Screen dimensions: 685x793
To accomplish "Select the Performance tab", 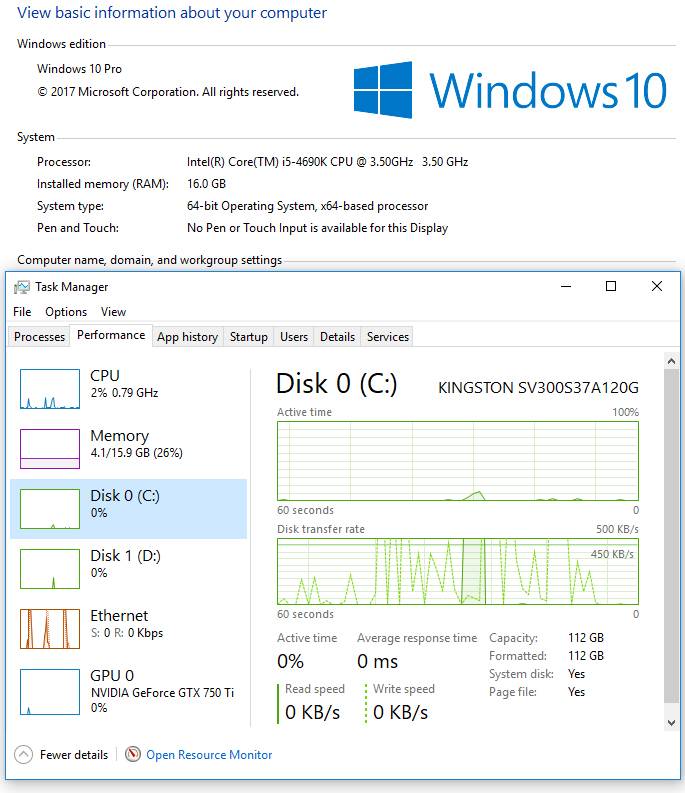I will coord(111,335).
